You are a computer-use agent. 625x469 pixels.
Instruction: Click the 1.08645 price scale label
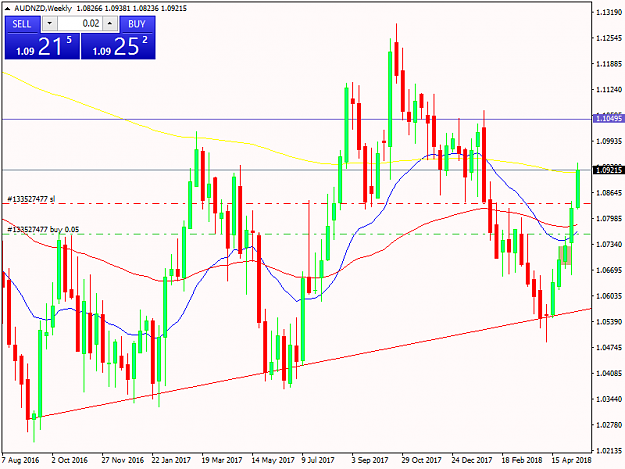[609, 193]
